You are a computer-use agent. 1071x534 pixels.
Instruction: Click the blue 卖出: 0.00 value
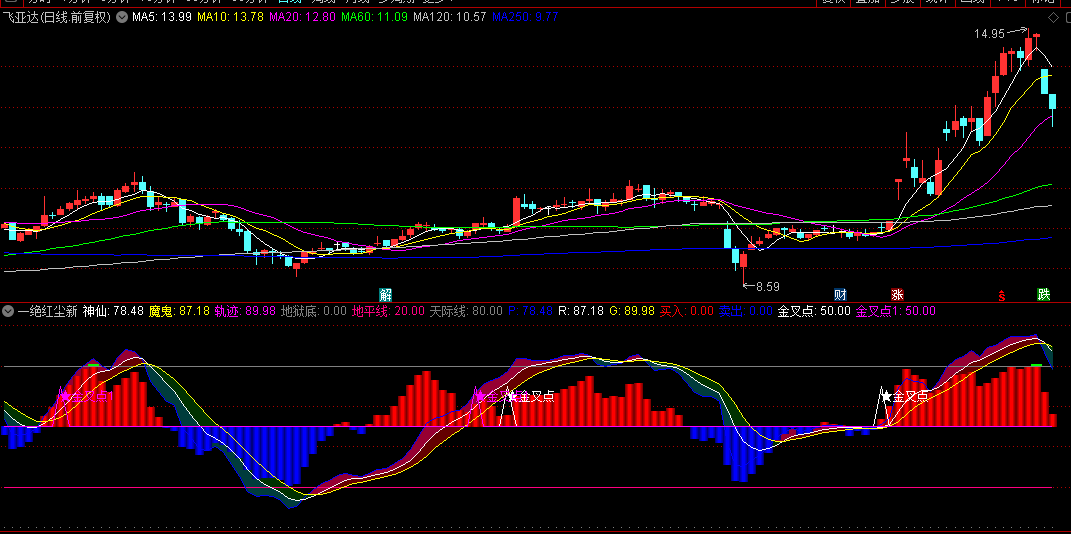coord(745,311)
